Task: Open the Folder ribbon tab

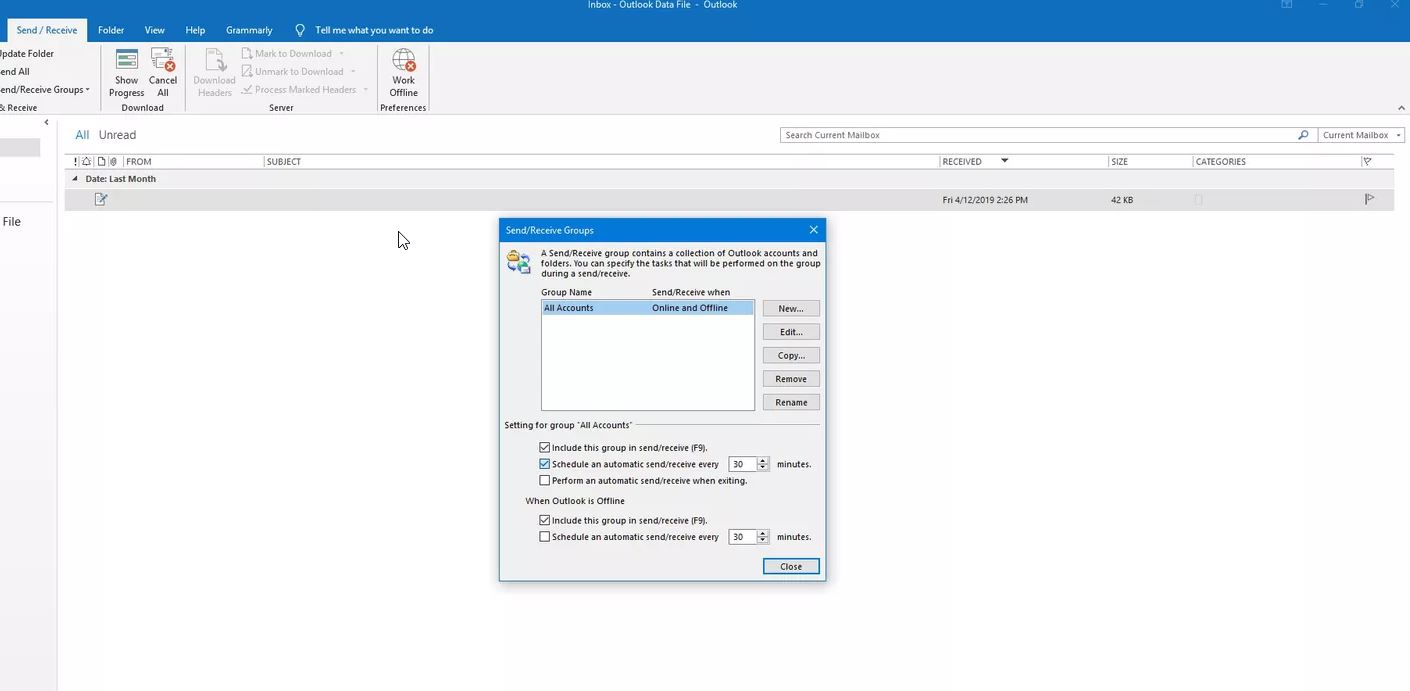Action: [111, 30]
